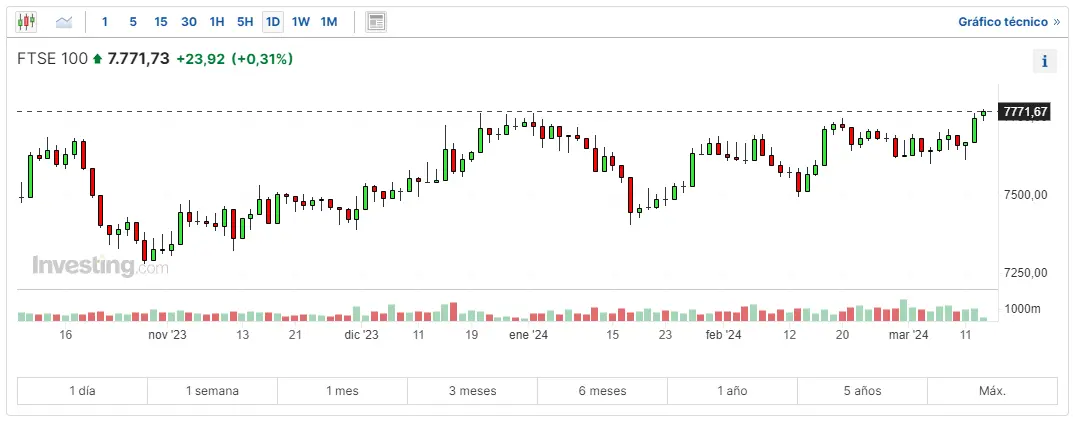This screenshot has height=424, width=1076.
Task: Click the FTSE 100 index name
Action: coord(53,59)
